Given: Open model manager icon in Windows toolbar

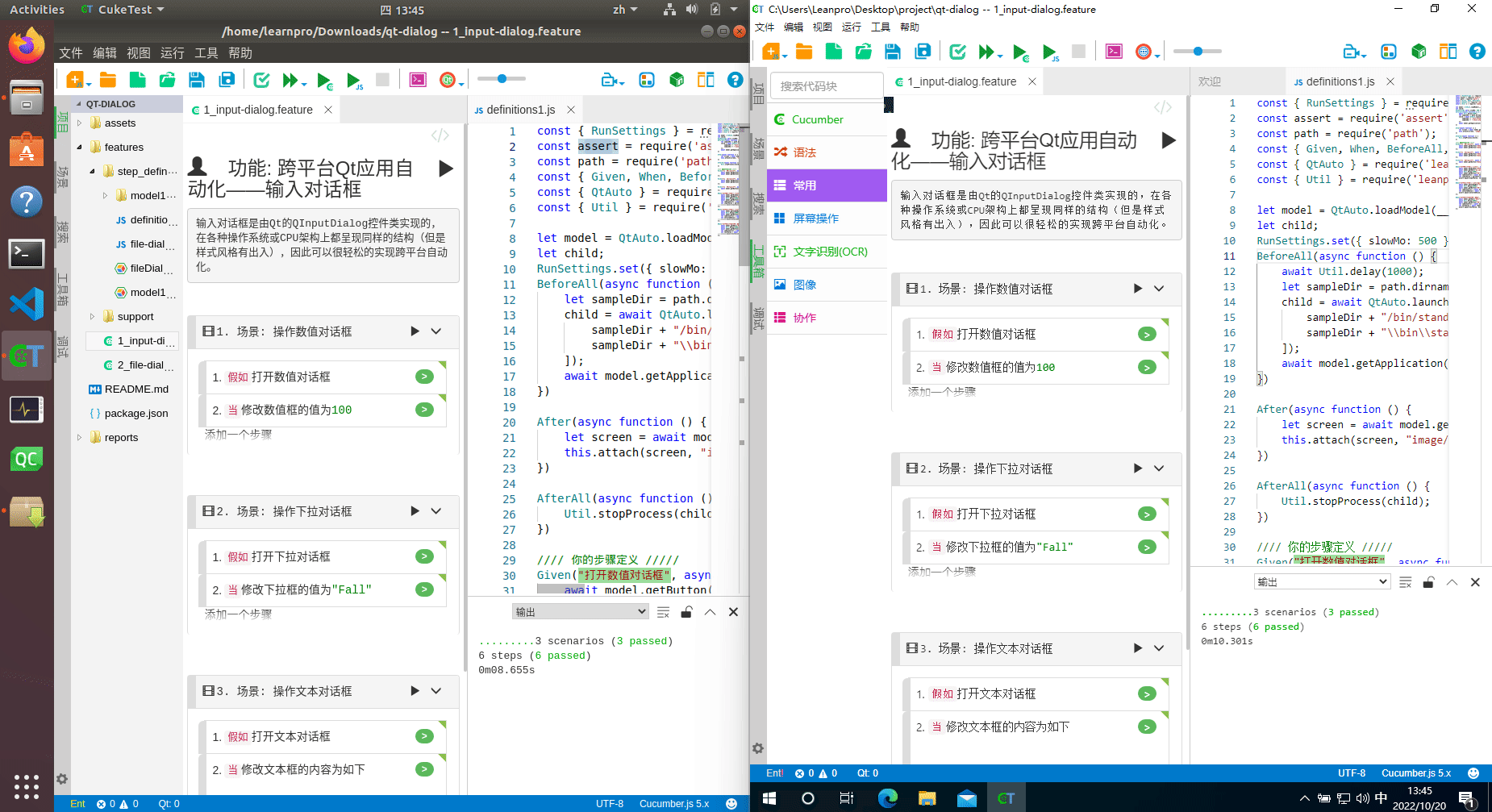Looking at the screenshot, I should [1389, 52].
